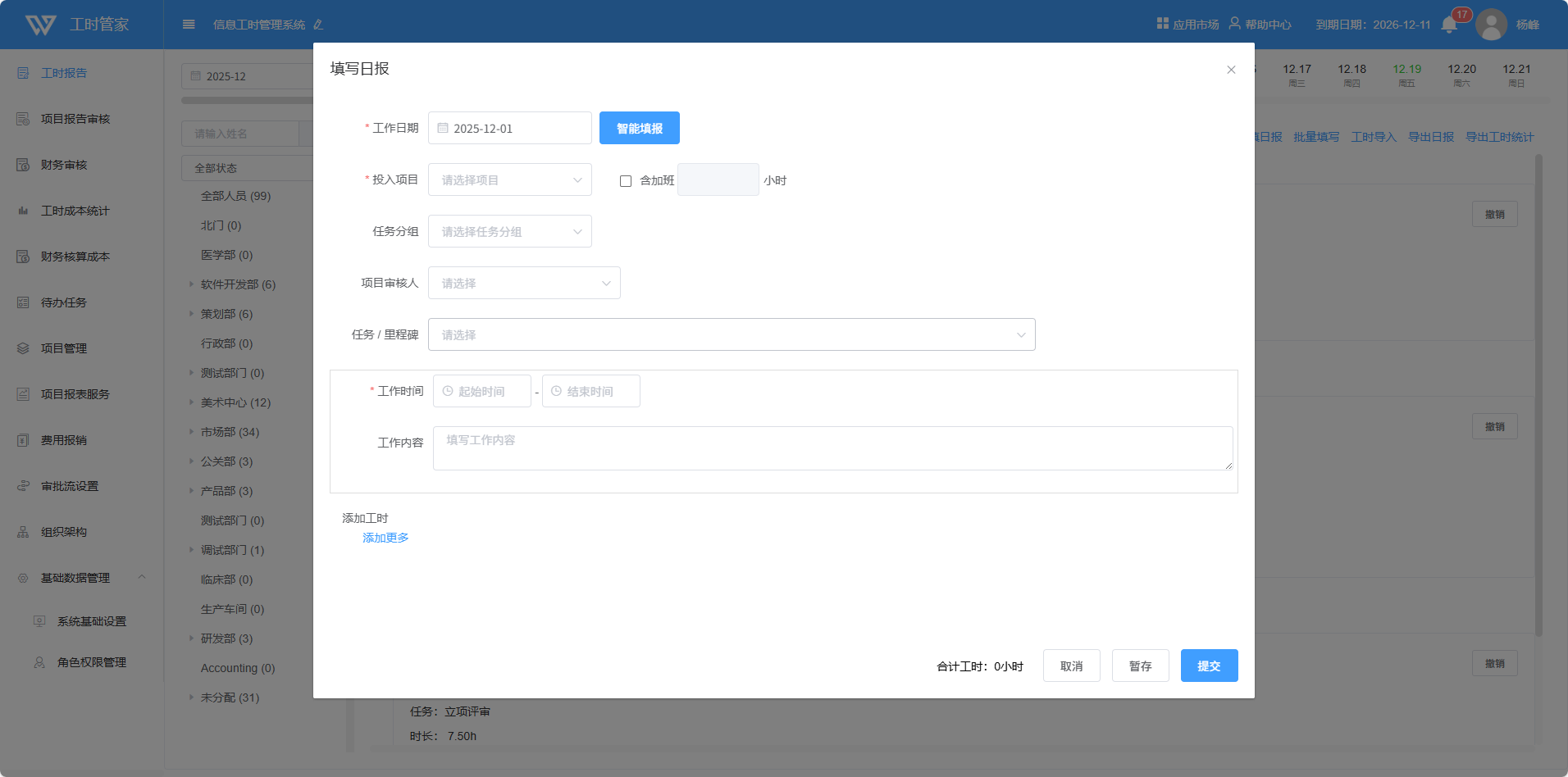Click the hamburger menu icon in header
This screenshot has height=777, width=1568.
pos(189,25)
